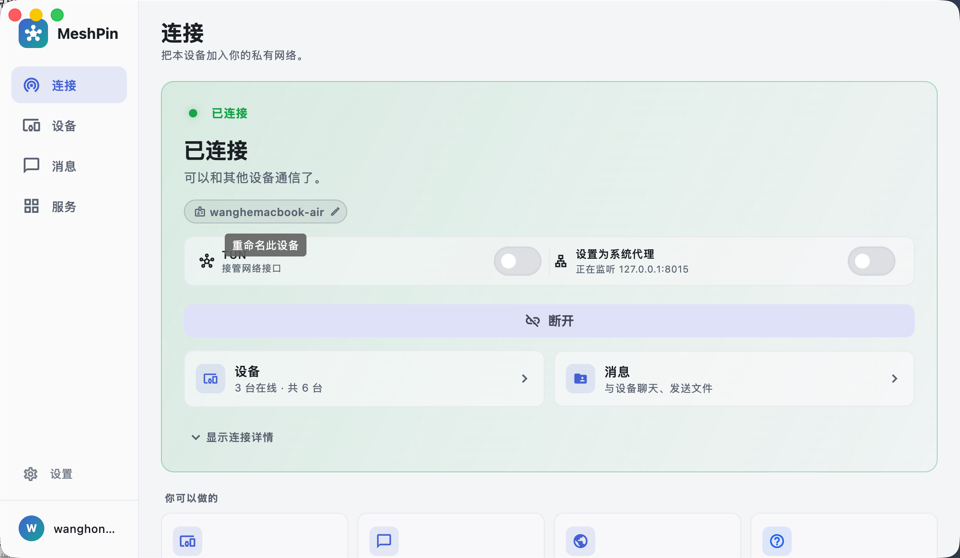The height and width of the screenshot is (558, 960).
Task: Click the 正在监听 127.0.0.1:8015 text
Action: click(632, 269)
